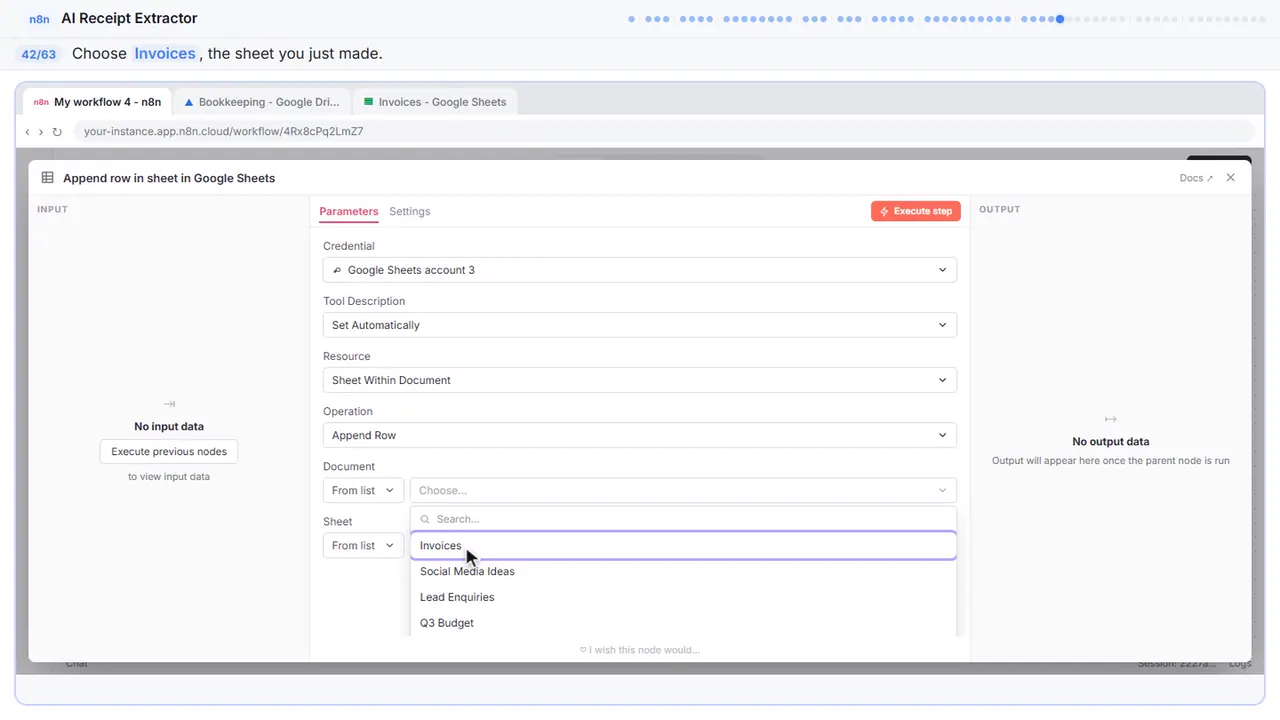Switch to the Settings tab

(x=410, y=211)
